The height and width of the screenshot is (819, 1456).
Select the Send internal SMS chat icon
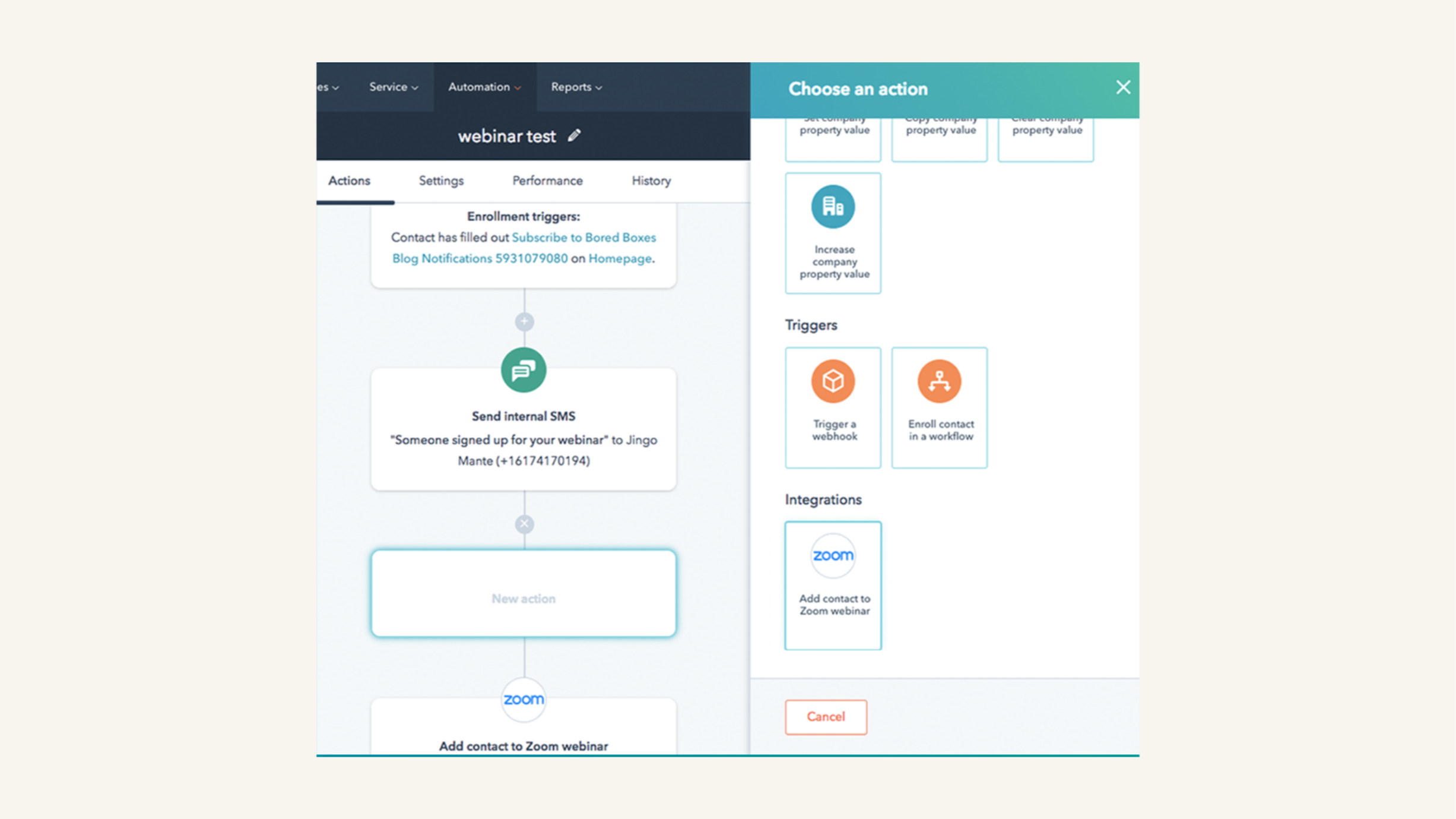coord(524,369)
